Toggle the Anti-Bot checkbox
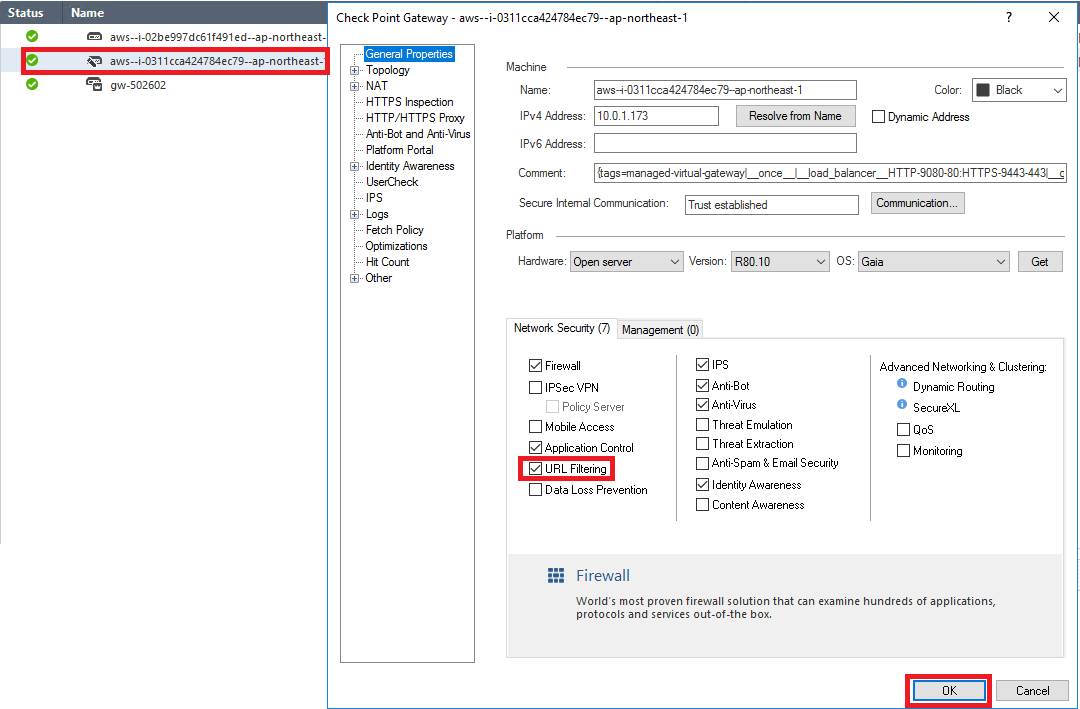 point(703,385)
